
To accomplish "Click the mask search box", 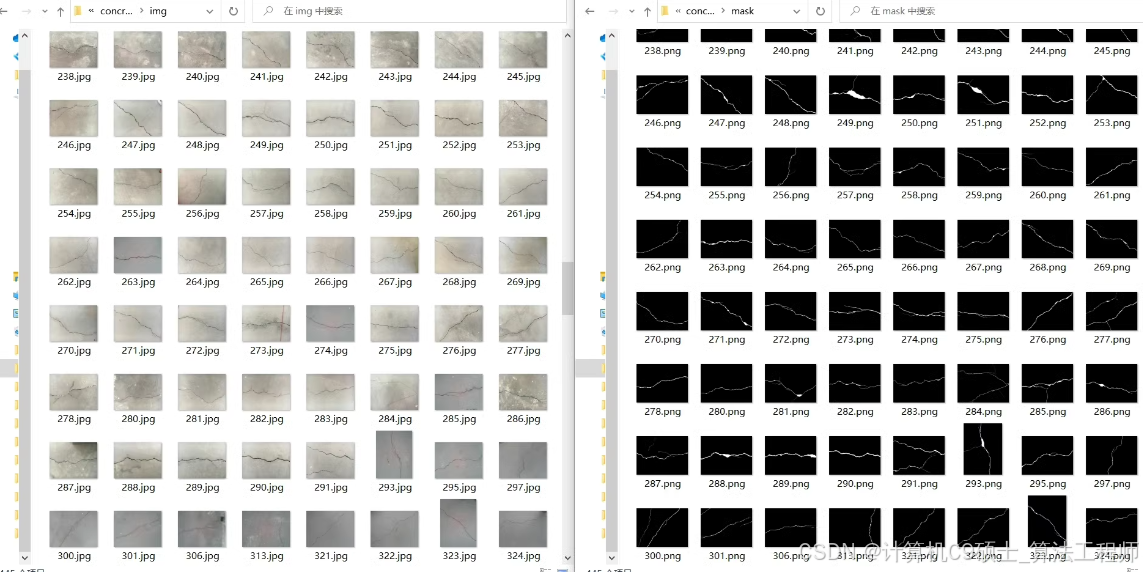I will point(991,12).
